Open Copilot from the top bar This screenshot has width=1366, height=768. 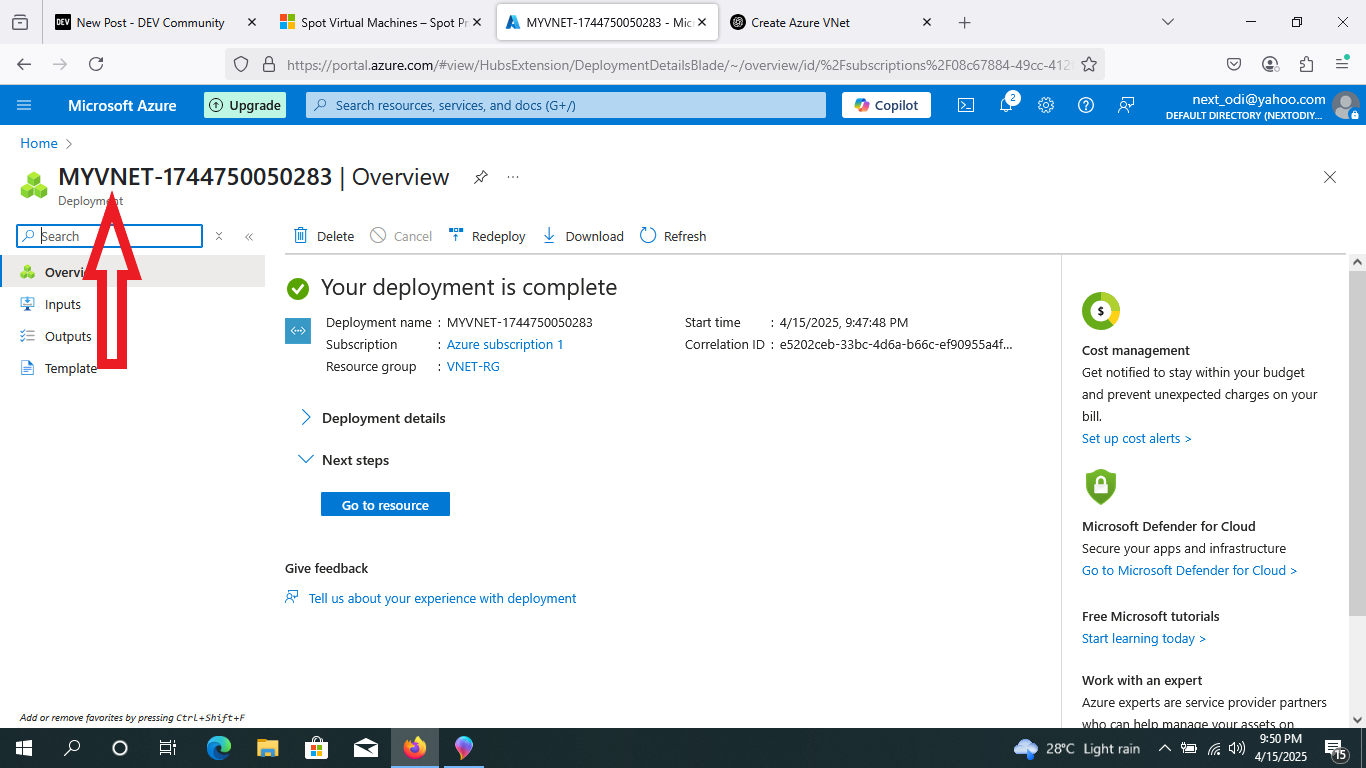[x=886, y=105]
